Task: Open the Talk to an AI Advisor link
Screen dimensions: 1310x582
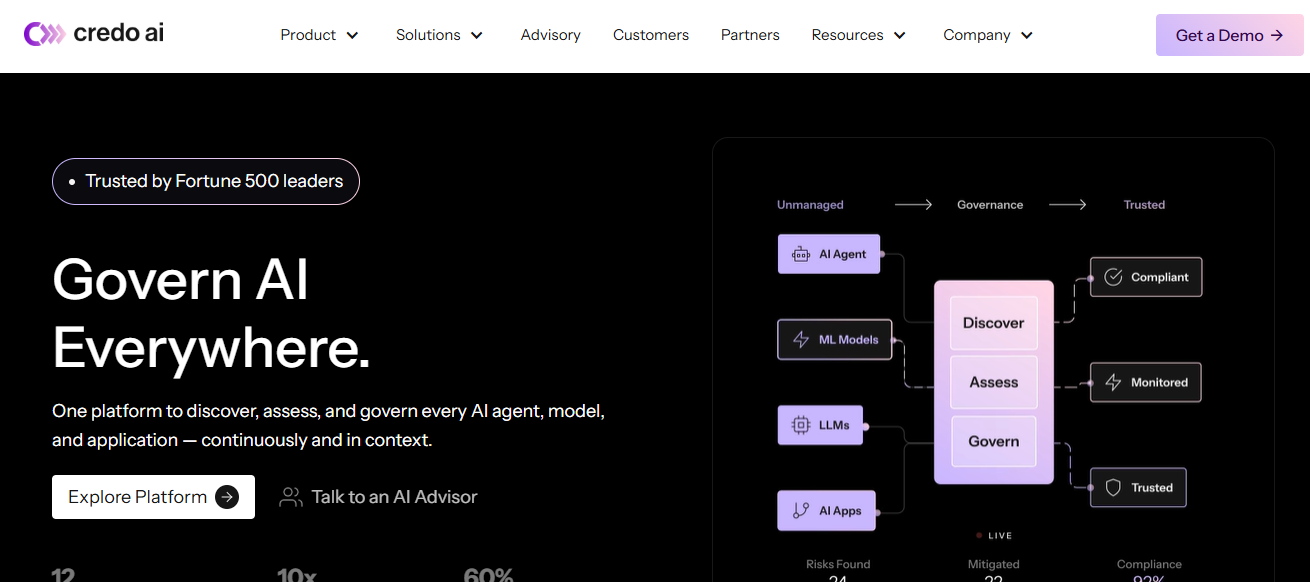Action: 392,496
